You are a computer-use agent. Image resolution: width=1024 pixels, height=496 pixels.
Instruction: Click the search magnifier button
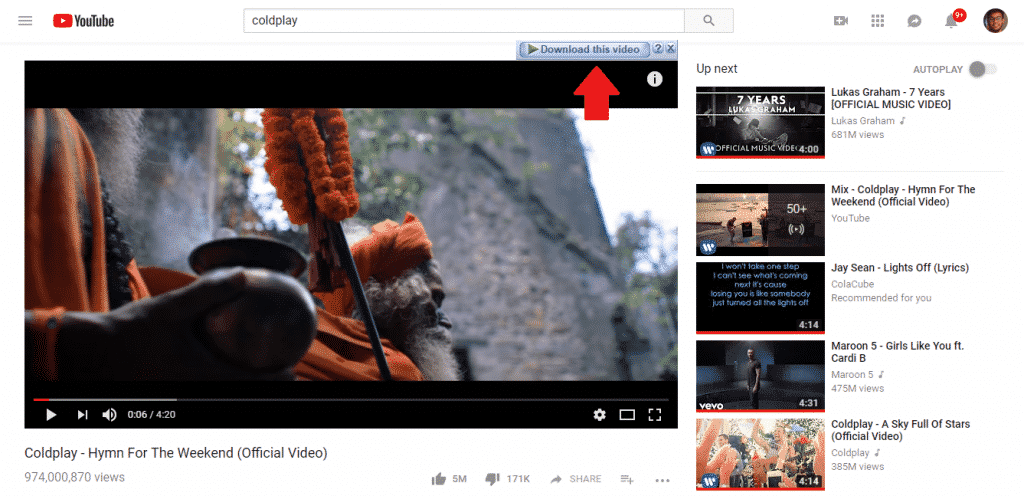pyautogui.click(x=709, y=21)
